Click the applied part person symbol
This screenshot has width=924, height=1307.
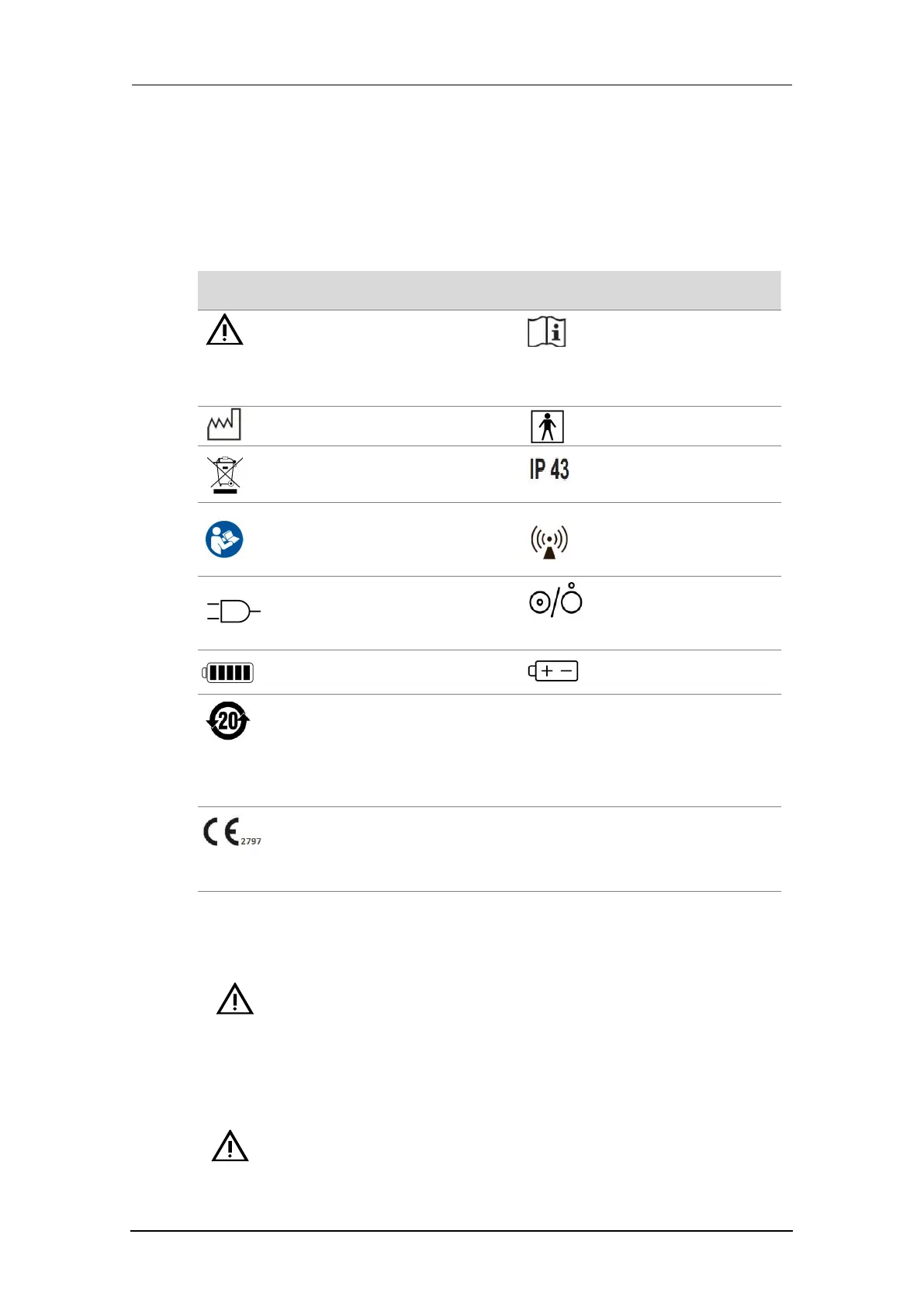click(x=547, y=426)
